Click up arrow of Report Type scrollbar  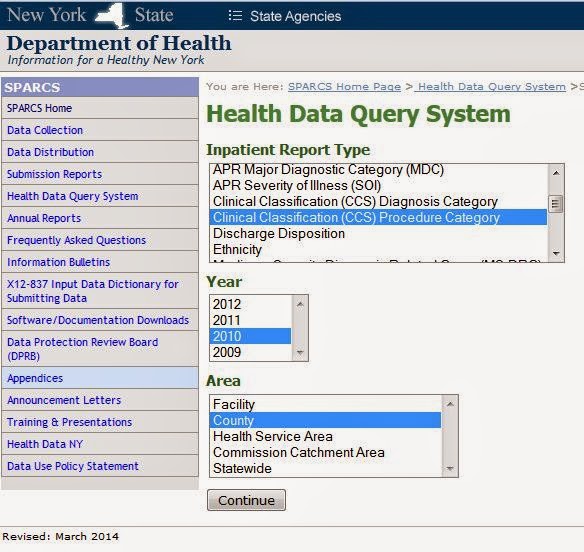click(x=556, y=173)
